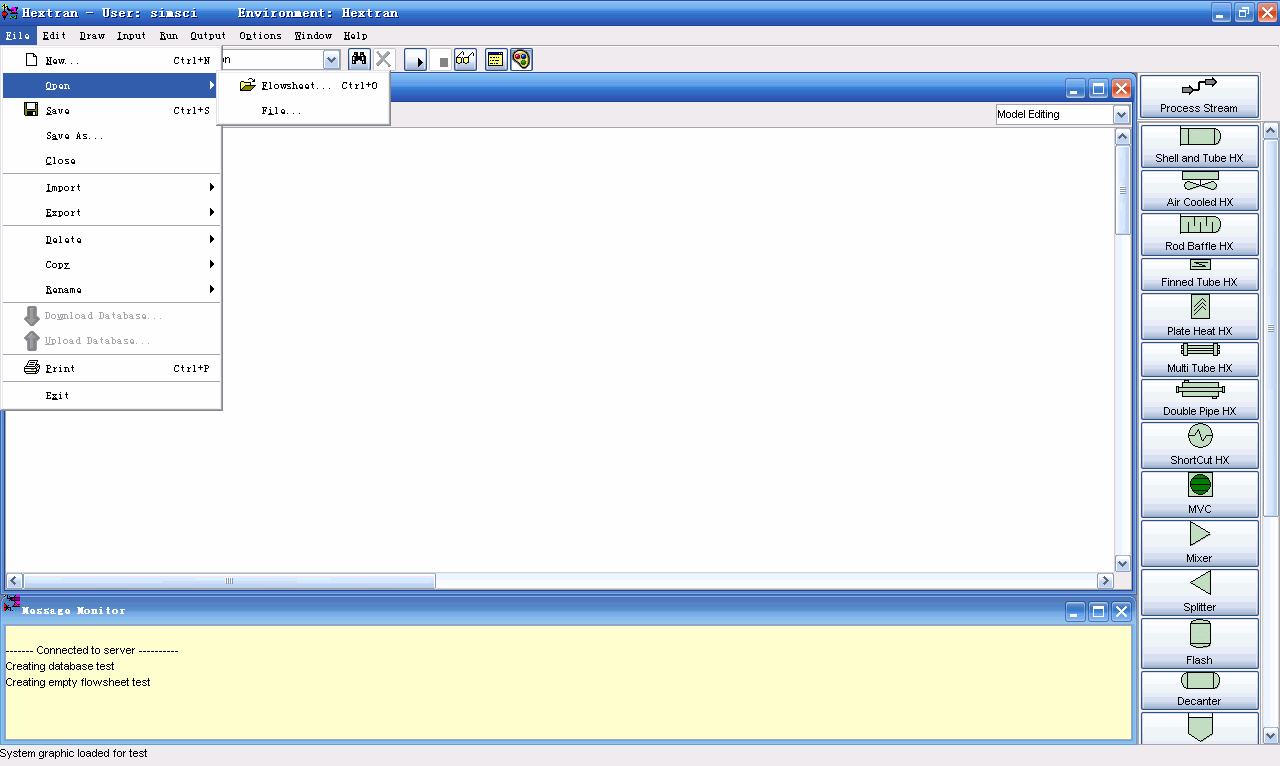Expand the Delete submenu
The image size is (1280, 766).
coord(112,240)
